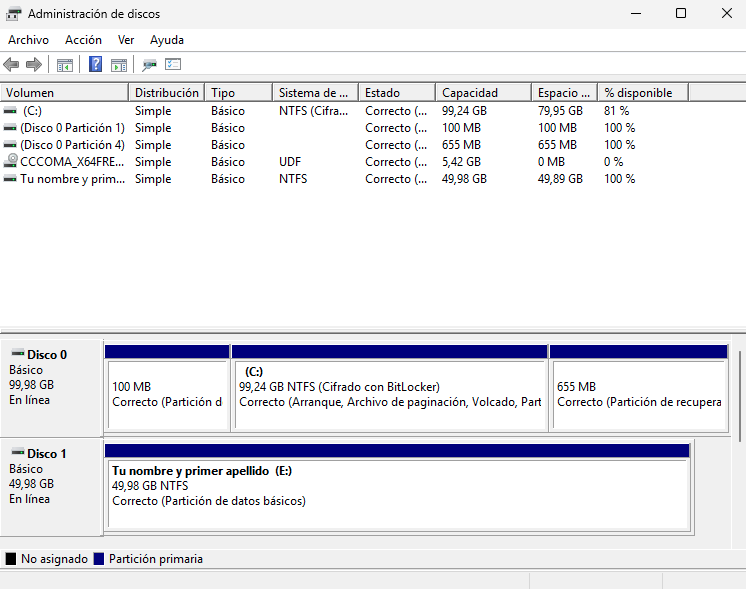Sort by the Volumen column header
Viewport: 746px width, 589px height.
point(65,93)
